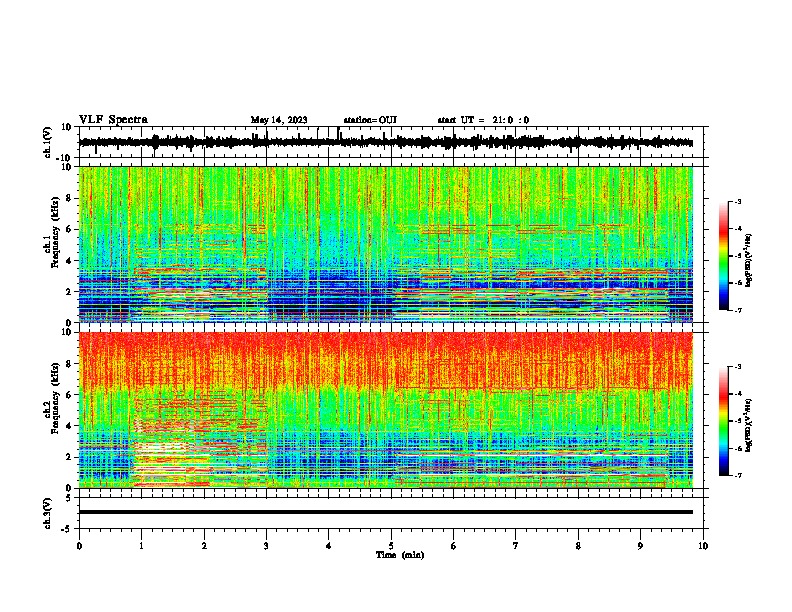792x612 pixels.
Task: Click the '0' tick on the Time axis
Action: pyautogui.click(x=79, y=546)
